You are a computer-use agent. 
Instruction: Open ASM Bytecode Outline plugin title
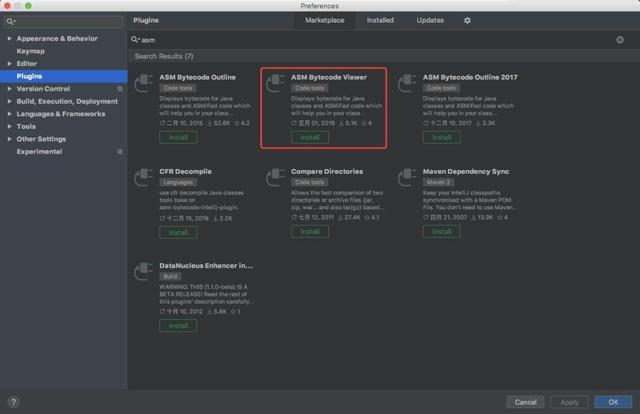[x=197, y=77]
